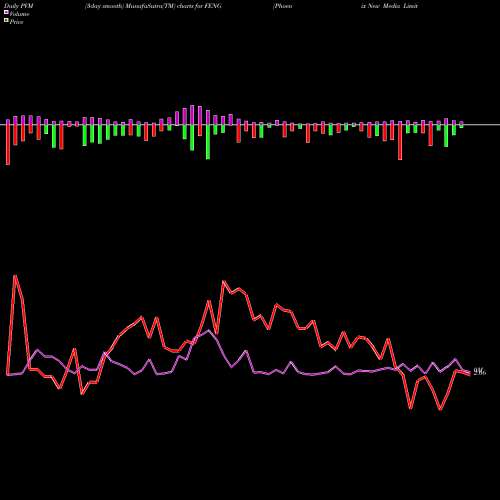The height and width of the screenshot is (500, 500).
Task: Click the highest point of the purple volume line
Action: (209, 330)
